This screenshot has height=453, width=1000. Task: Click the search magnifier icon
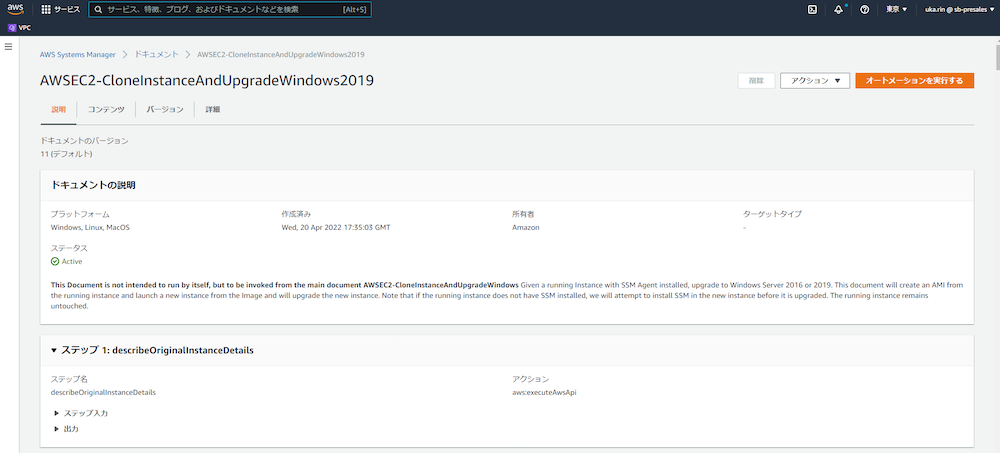(97, 9)
